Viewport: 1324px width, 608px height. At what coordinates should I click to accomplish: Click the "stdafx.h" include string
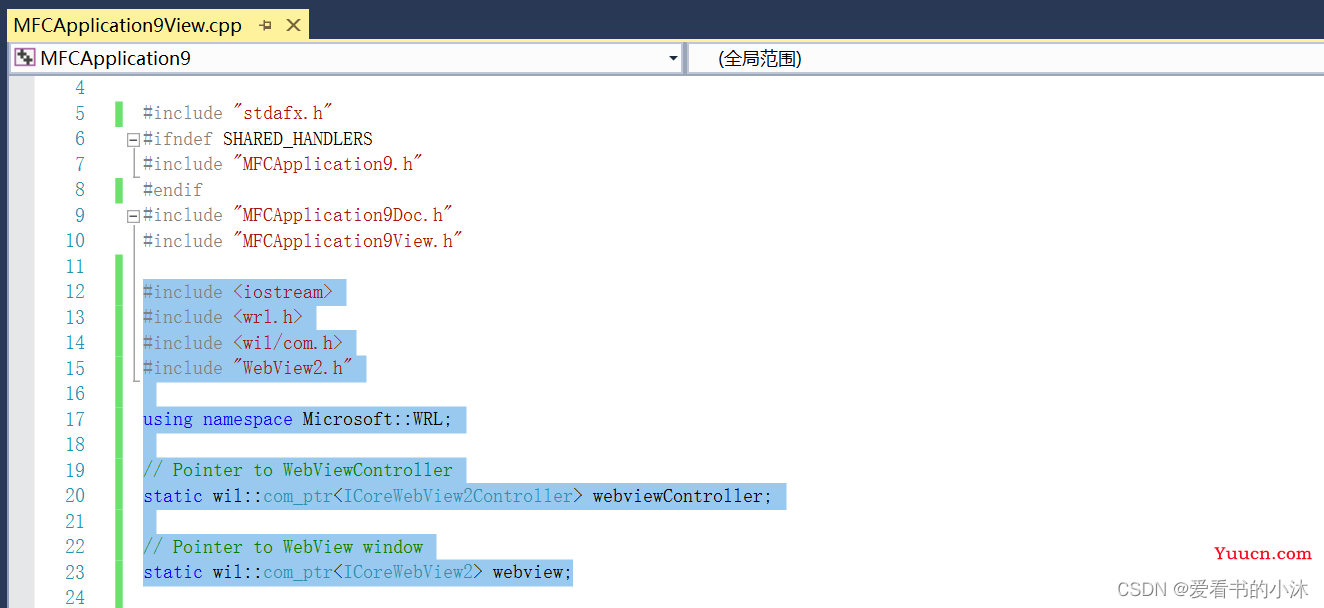click(282, 113)
